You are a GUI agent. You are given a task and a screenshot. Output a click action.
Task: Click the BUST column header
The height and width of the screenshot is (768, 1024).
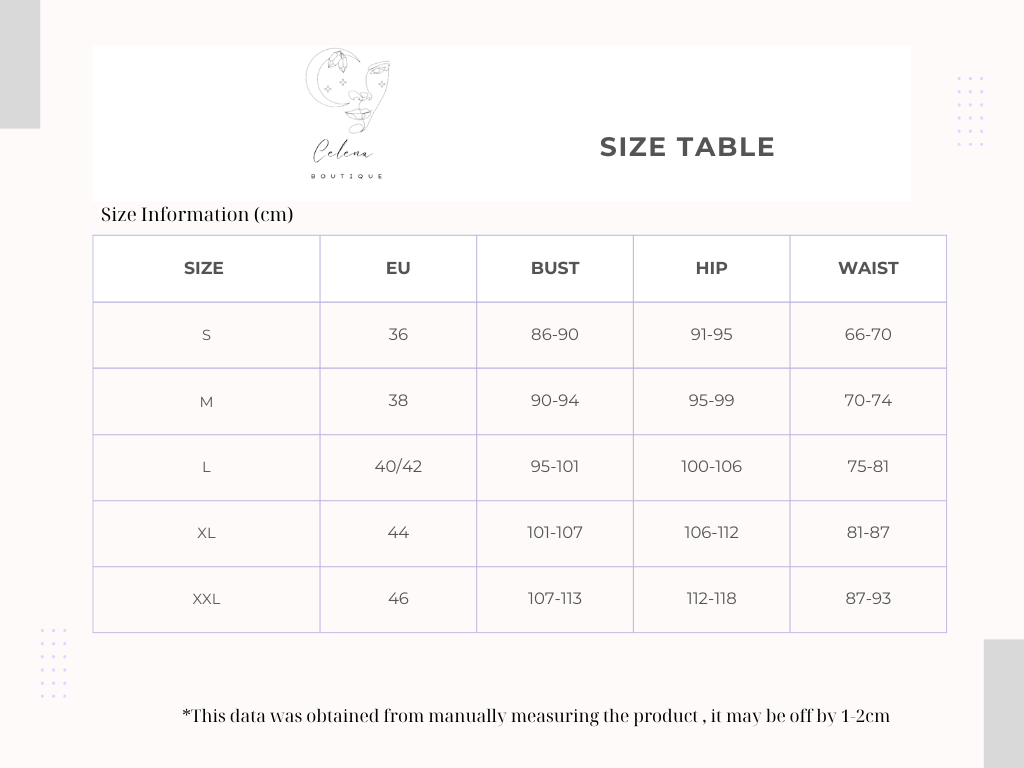(x=554, y=268)
